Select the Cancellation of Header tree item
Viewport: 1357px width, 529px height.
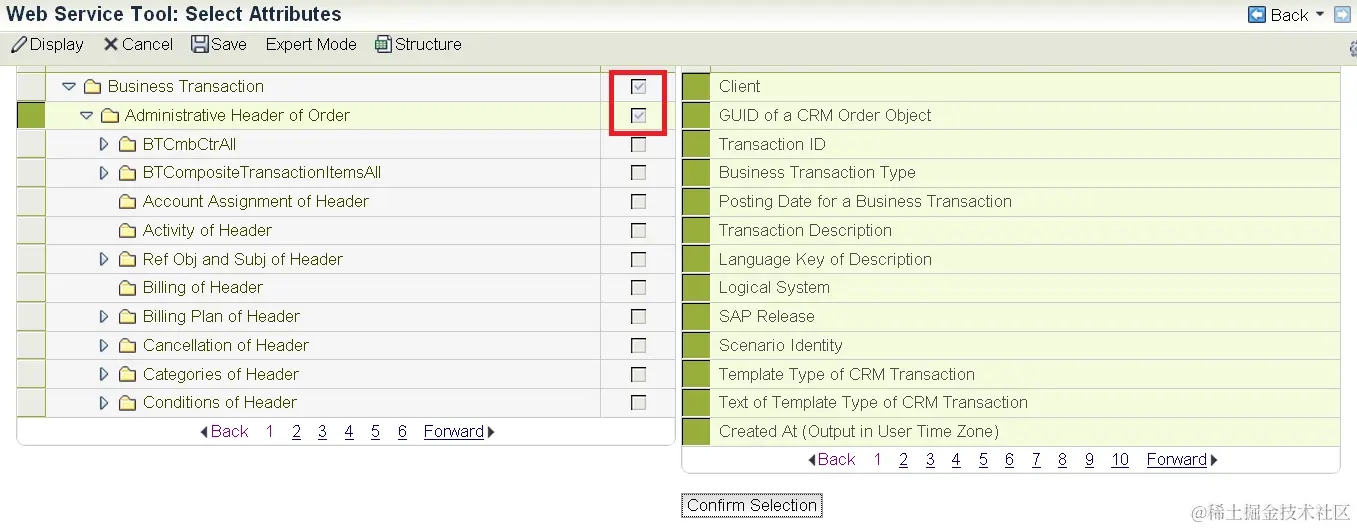click(x=226, y=346)
